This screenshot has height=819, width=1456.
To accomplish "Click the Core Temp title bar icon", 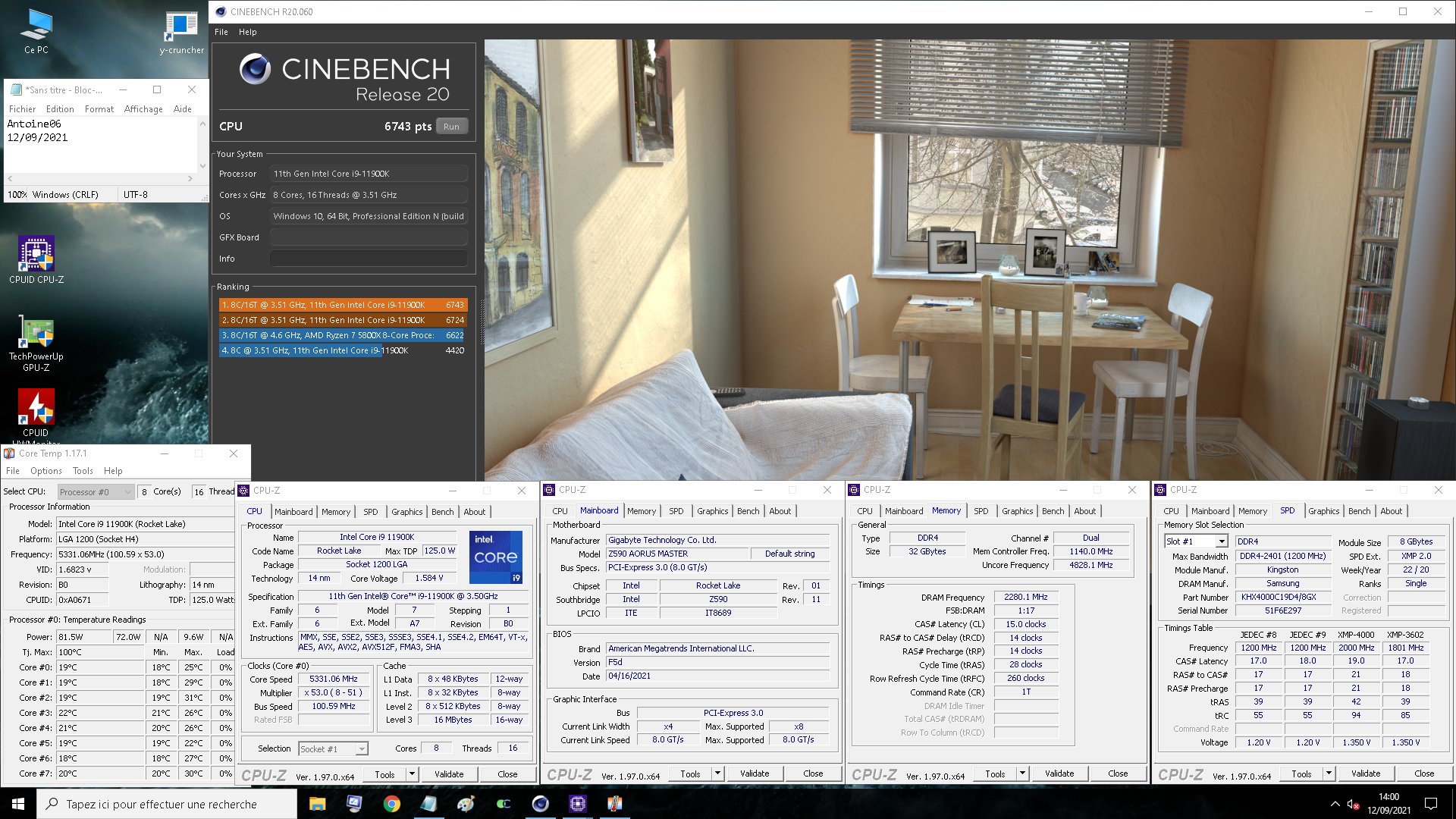I will [x=10, y=453].
